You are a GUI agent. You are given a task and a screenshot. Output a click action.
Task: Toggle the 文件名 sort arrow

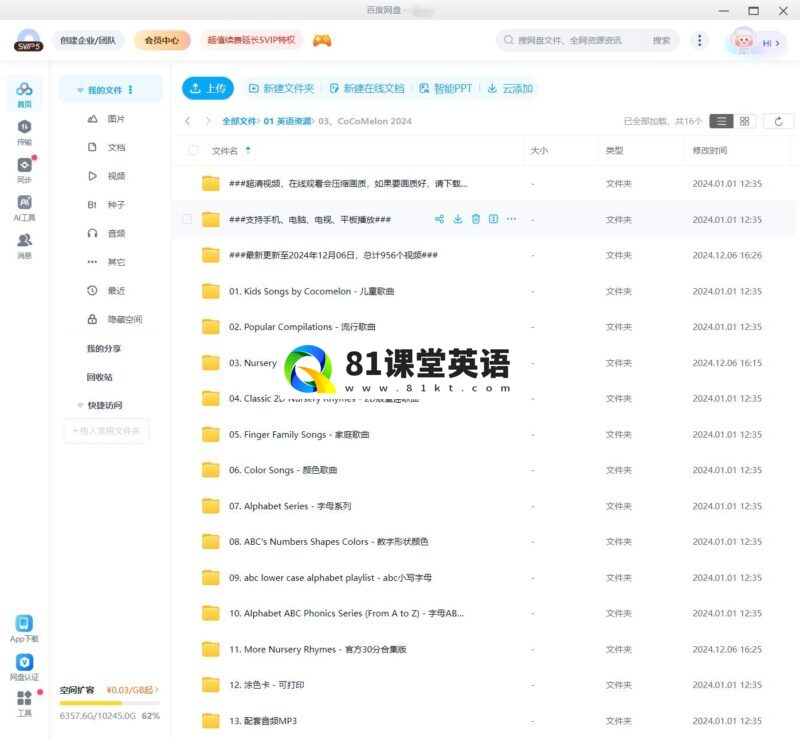(248, 150)
